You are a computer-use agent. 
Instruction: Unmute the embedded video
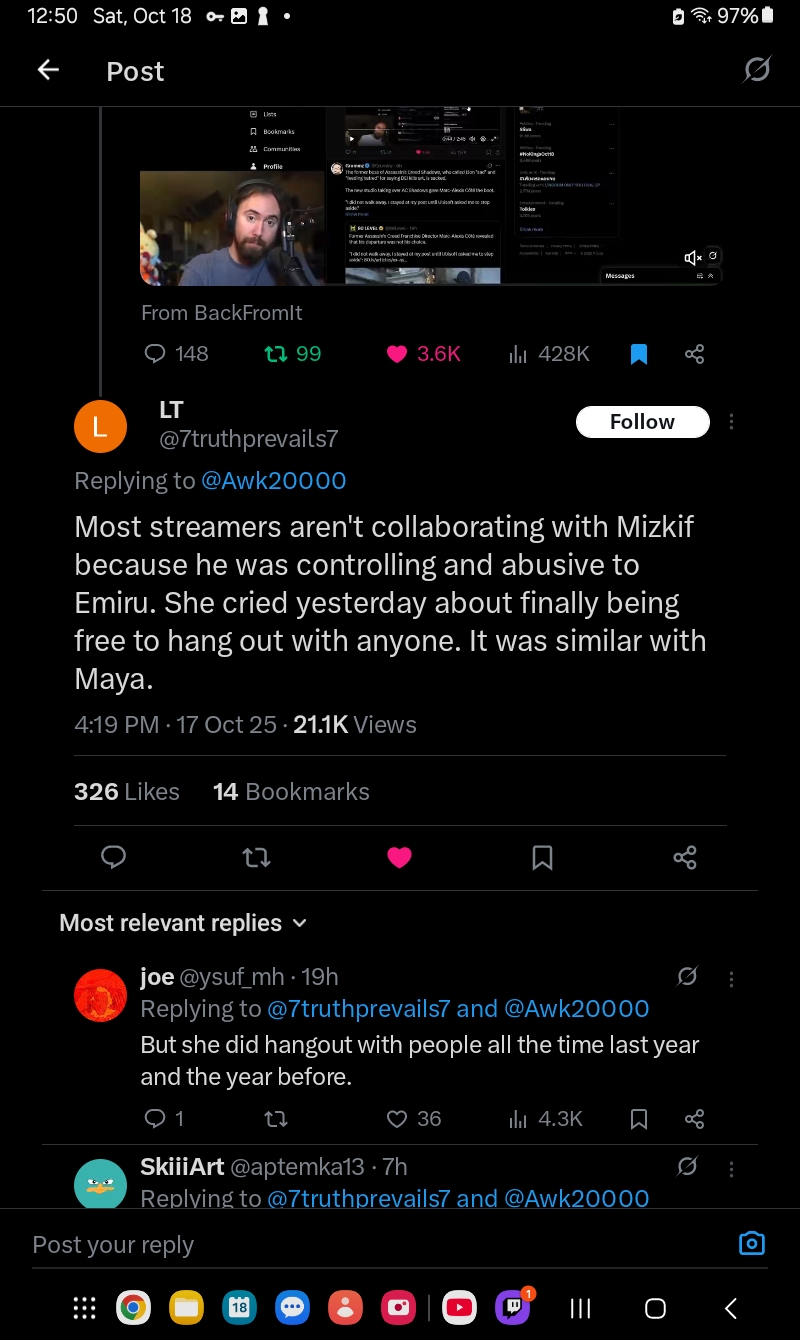coord(692,258)
